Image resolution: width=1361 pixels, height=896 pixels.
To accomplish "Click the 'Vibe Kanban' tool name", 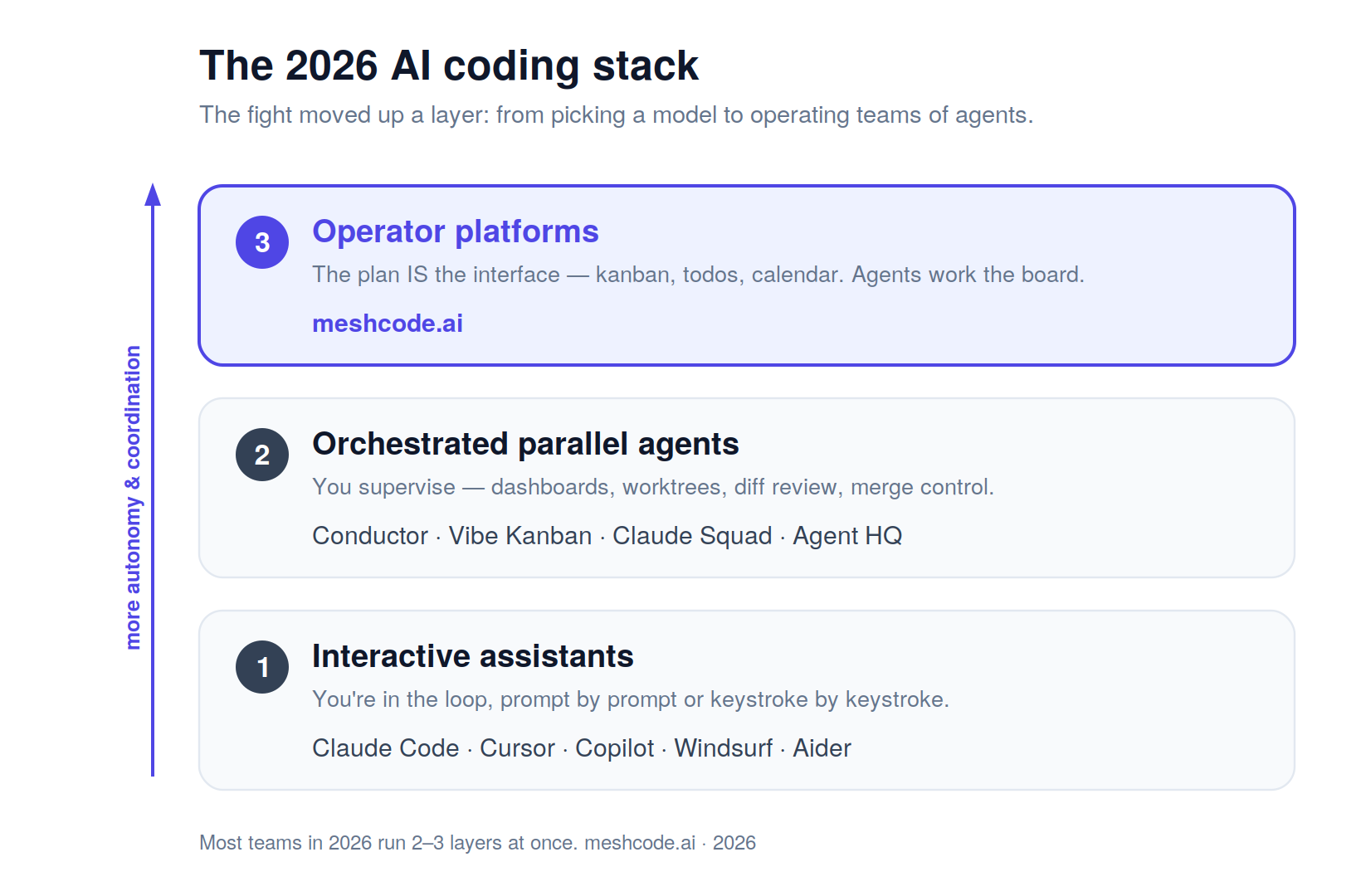I will 520,536.
